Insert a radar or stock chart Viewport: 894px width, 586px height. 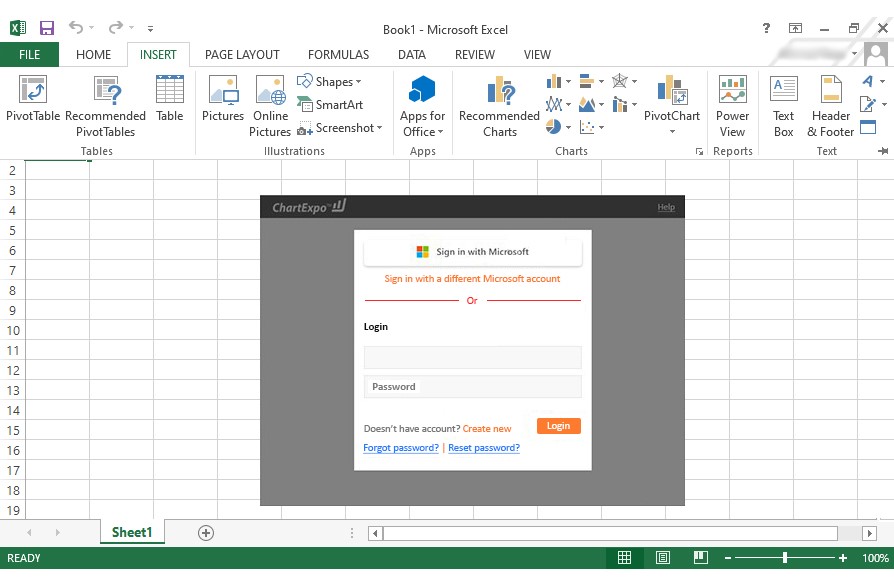coord(624,82)
